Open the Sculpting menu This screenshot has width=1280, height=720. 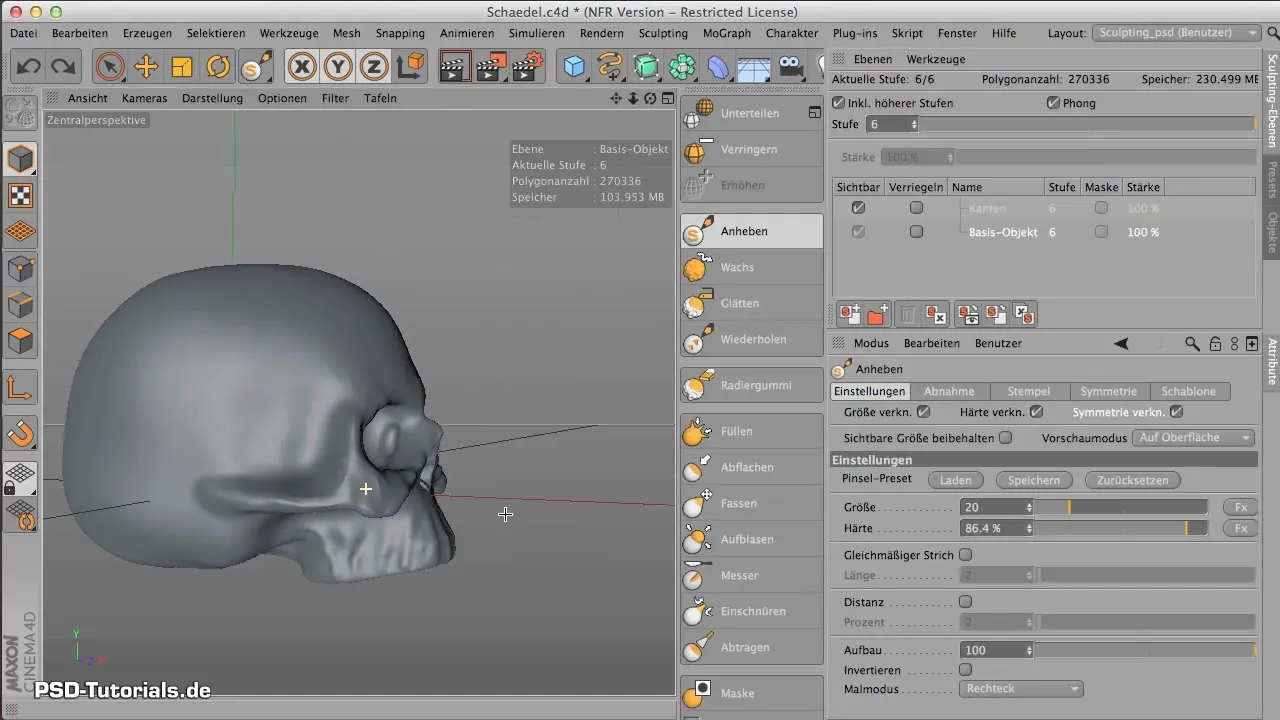click(663, 33)
